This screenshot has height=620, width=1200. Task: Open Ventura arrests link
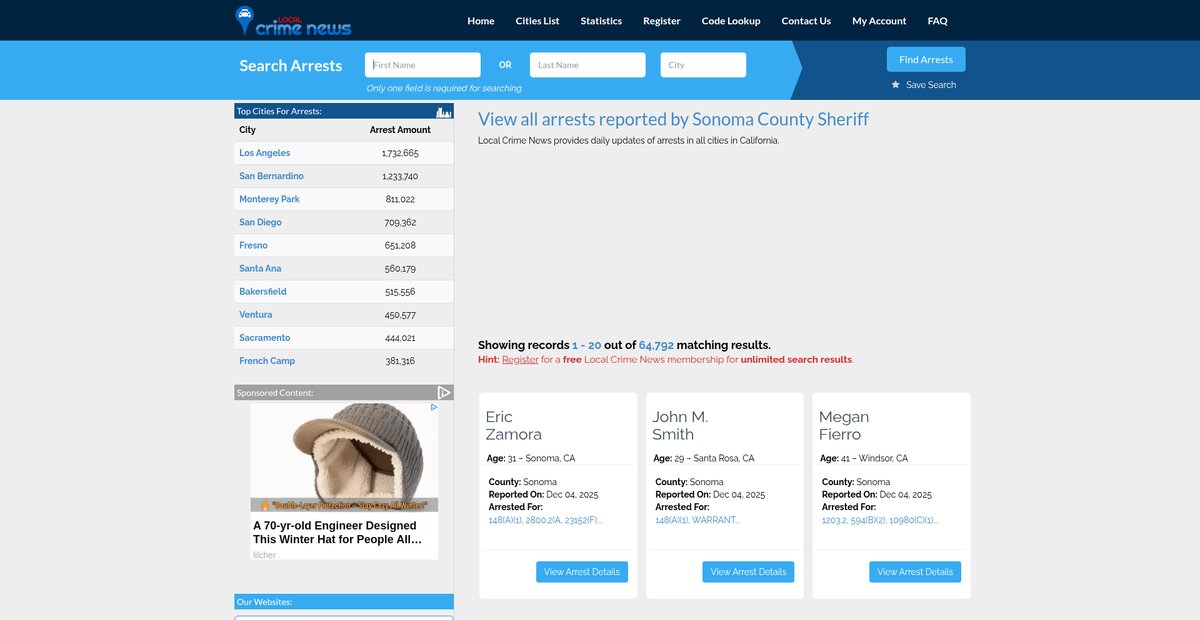[255, 314]
